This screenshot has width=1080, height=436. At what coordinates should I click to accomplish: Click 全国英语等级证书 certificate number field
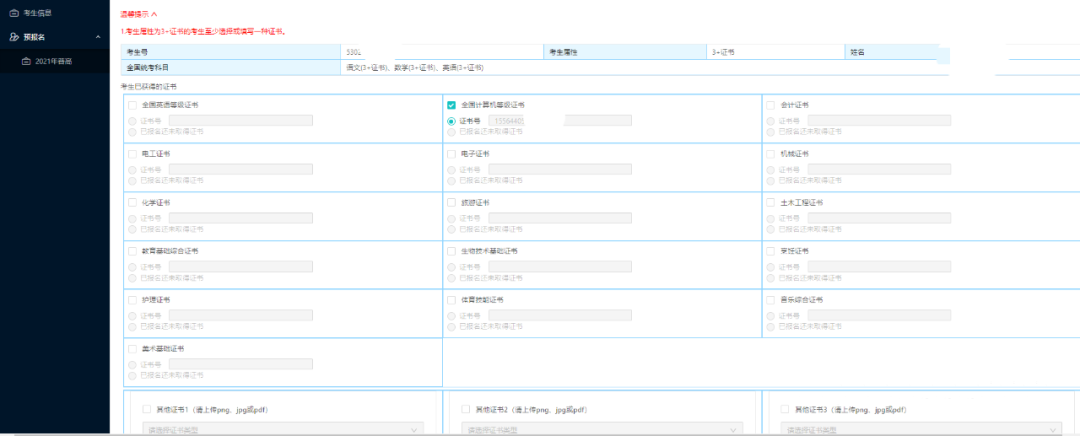pos(240,121)
